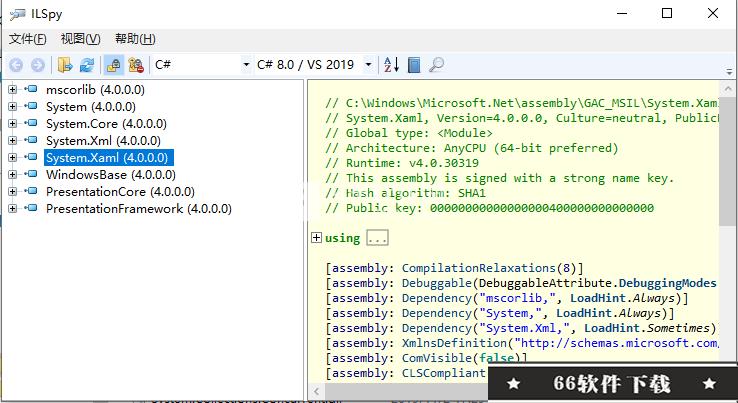Image resolution: width=738 pixels, height=403 pixels.
Task: Expand the System.Xaml node
Action: [13, 157]
